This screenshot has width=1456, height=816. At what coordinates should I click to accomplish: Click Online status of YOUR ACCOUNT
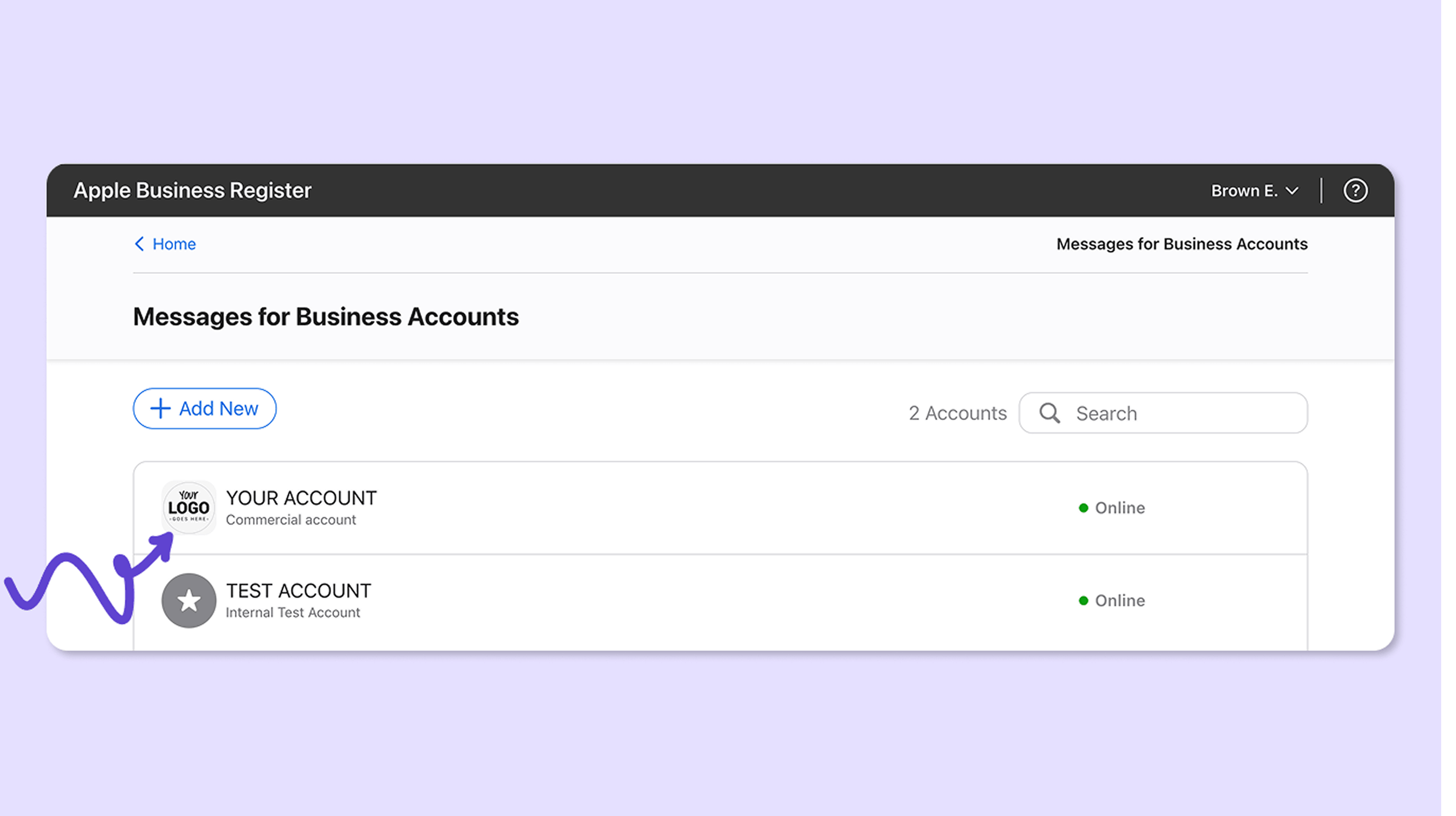click(x=1119, y=508)
